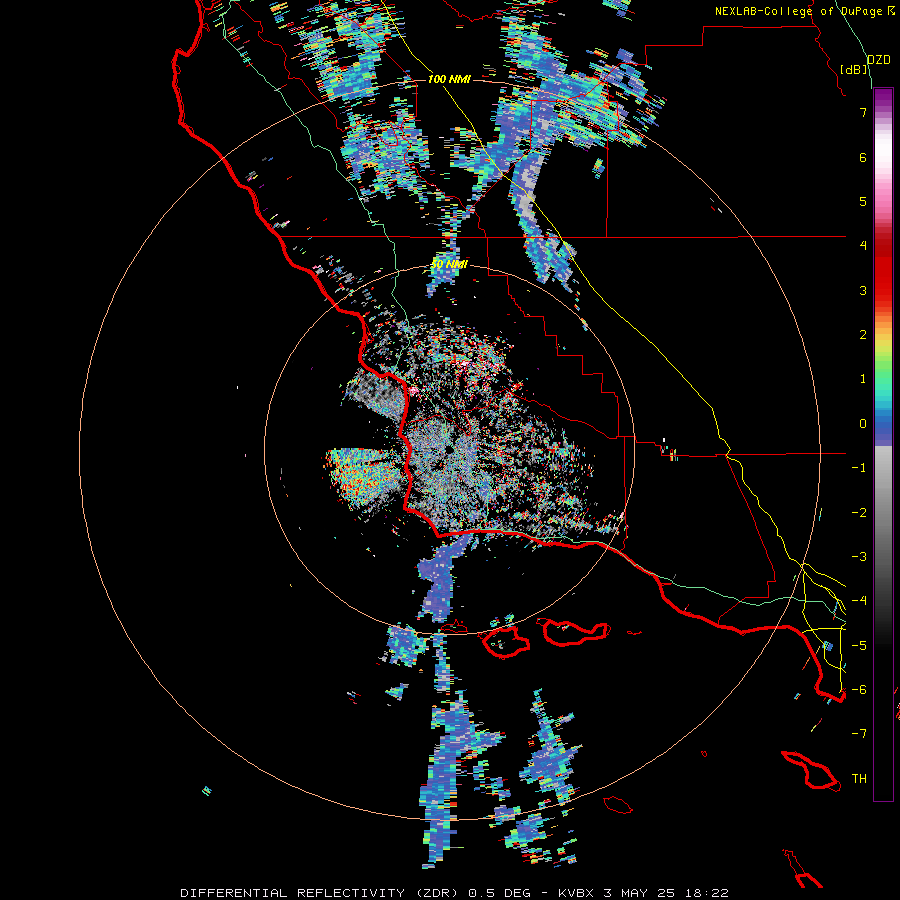The width and height of the screenshot is (900, 900).
Task: Click the Differential Reflectivity (ZDR) caption text
Action: pos(319,893)
